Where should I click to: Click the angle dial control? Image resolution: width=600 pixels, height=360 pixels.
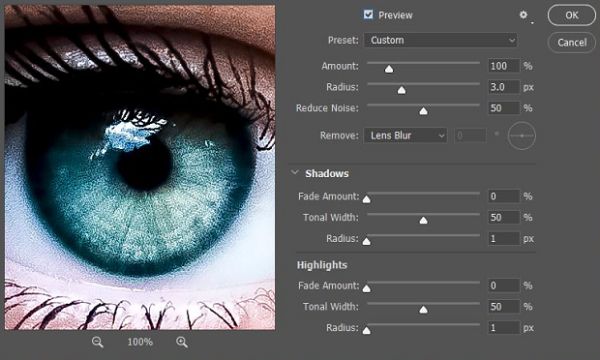coord(522,136)
